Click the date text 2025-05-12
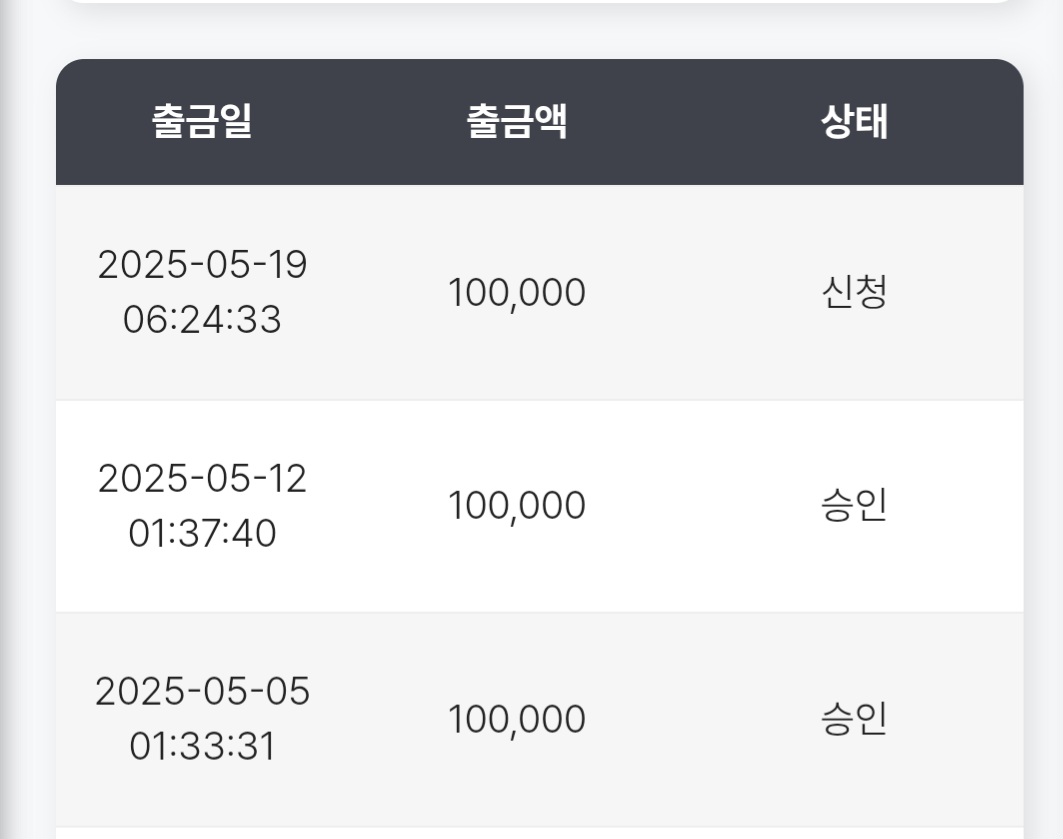Screen dimensions: 1063x839 (202, 478)
